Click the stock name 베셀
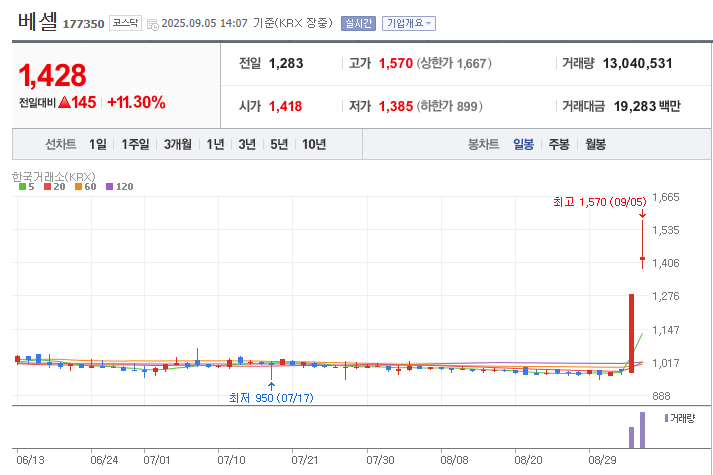Image resolution: width=713 pixels, height=475 pixels. click(38, 21)
